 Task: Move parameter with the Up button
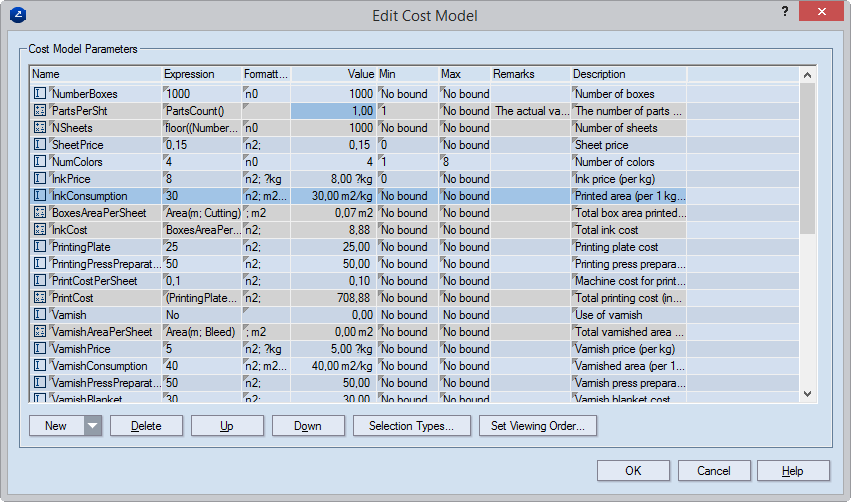pyautogui.click(x=227, y=426)
